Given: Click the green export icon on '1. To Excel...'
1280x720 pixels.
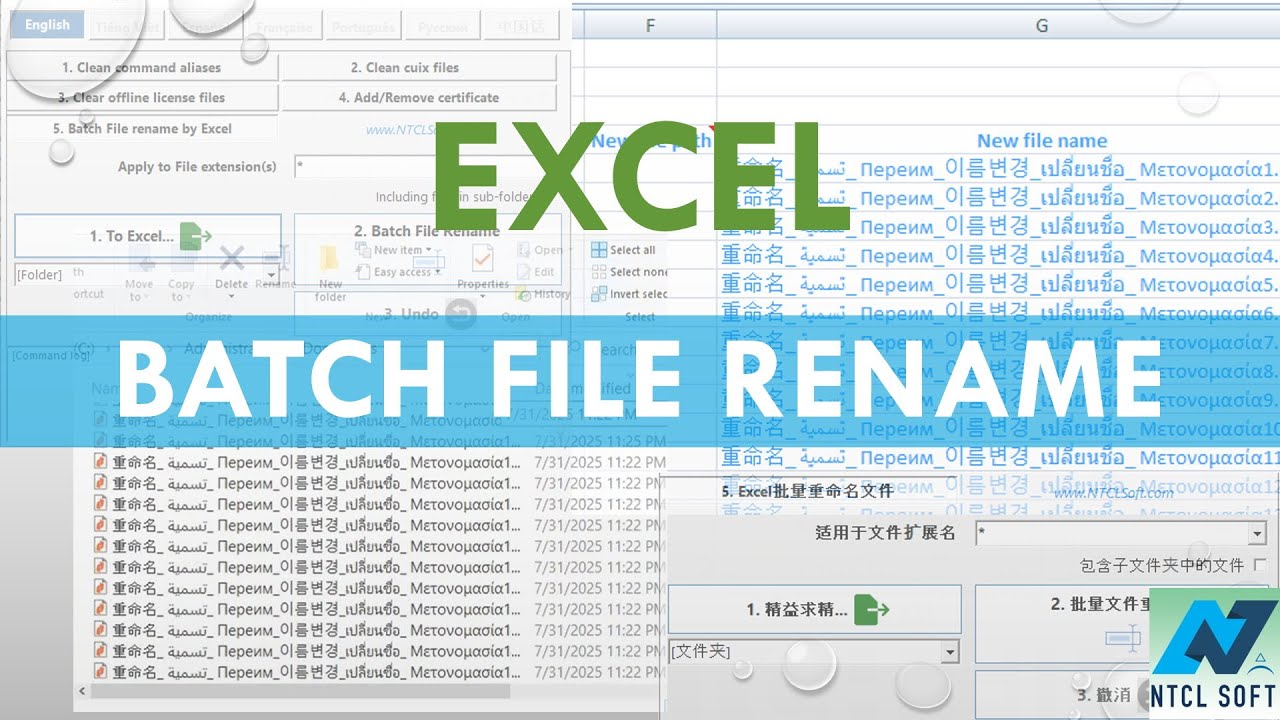Looking at the screenshot, I should coord(196,236).
